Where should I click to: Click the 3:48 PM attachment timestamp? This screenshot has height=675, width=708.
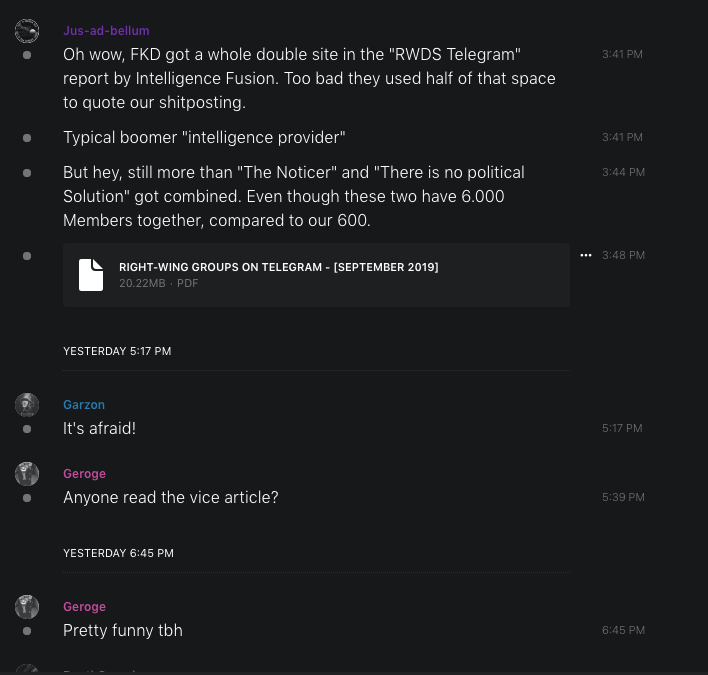click(x=623, y=256)
